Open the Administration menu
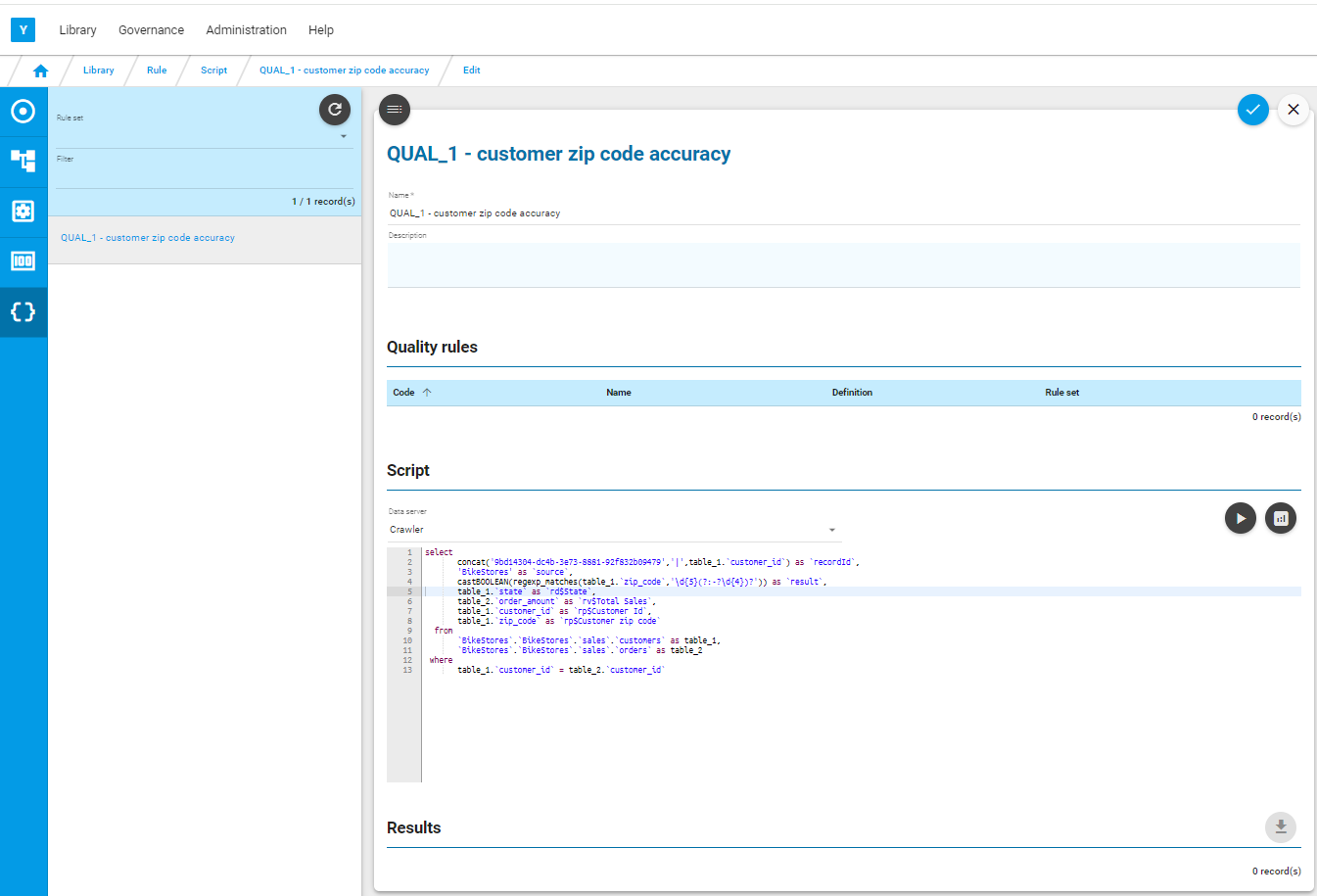The width and height of the screenshot is (1317, 896). tap(246, 30)
